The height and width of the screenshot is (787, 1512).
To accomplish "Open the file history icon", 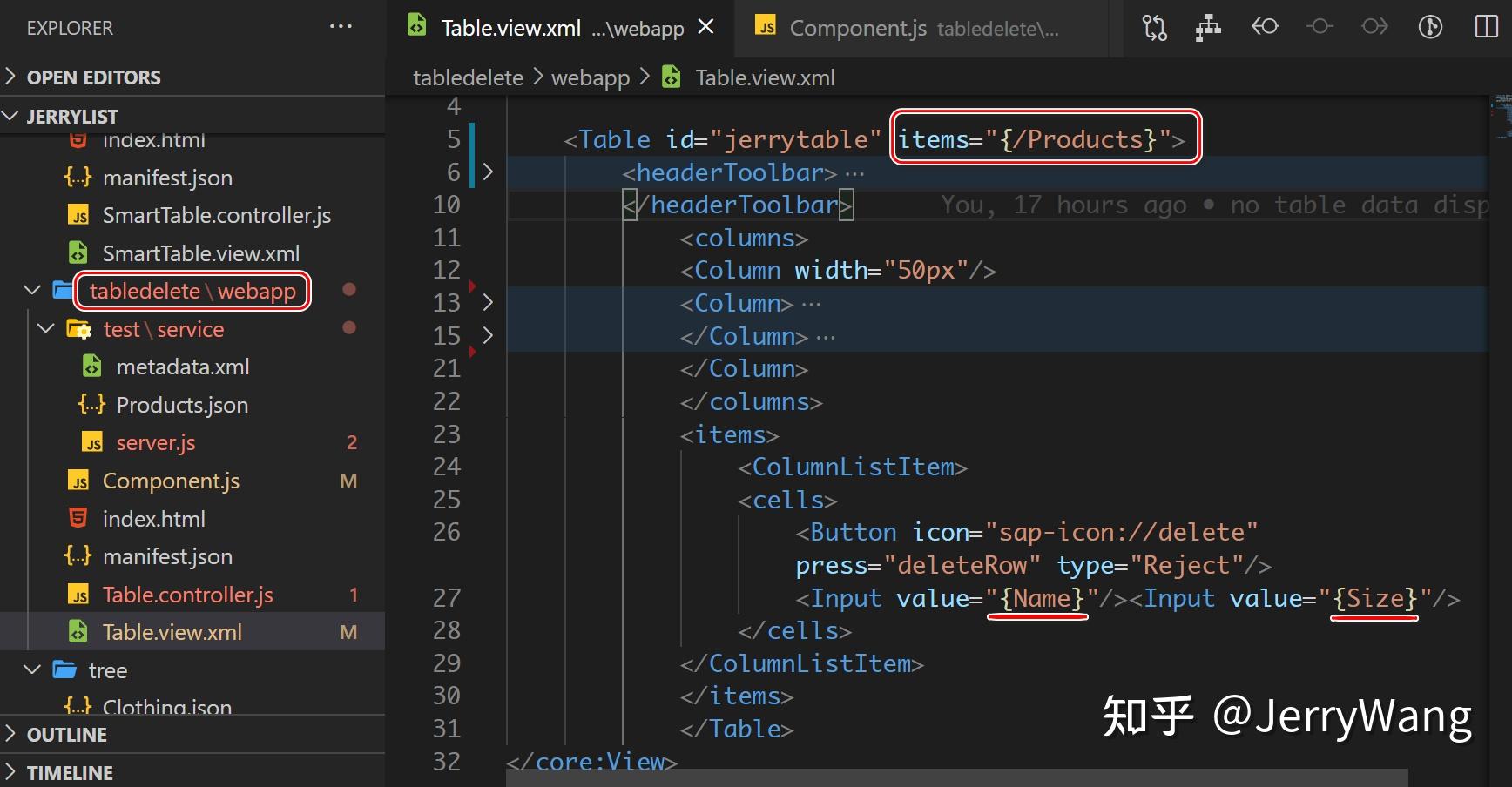I will [x=1429, y=27].
